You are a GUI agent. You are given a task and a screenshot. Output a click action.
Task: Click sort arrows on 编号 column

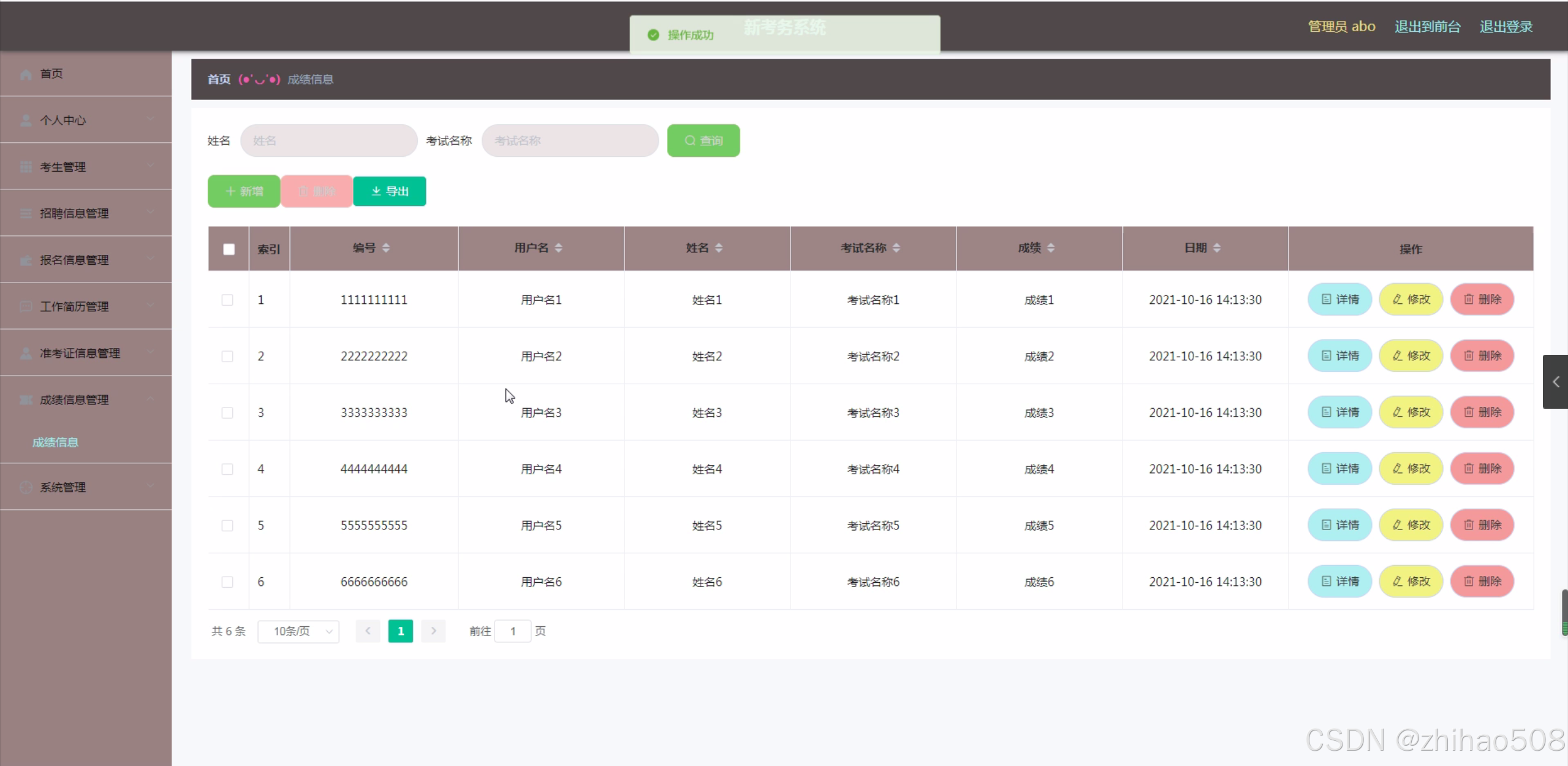(385, 248)
